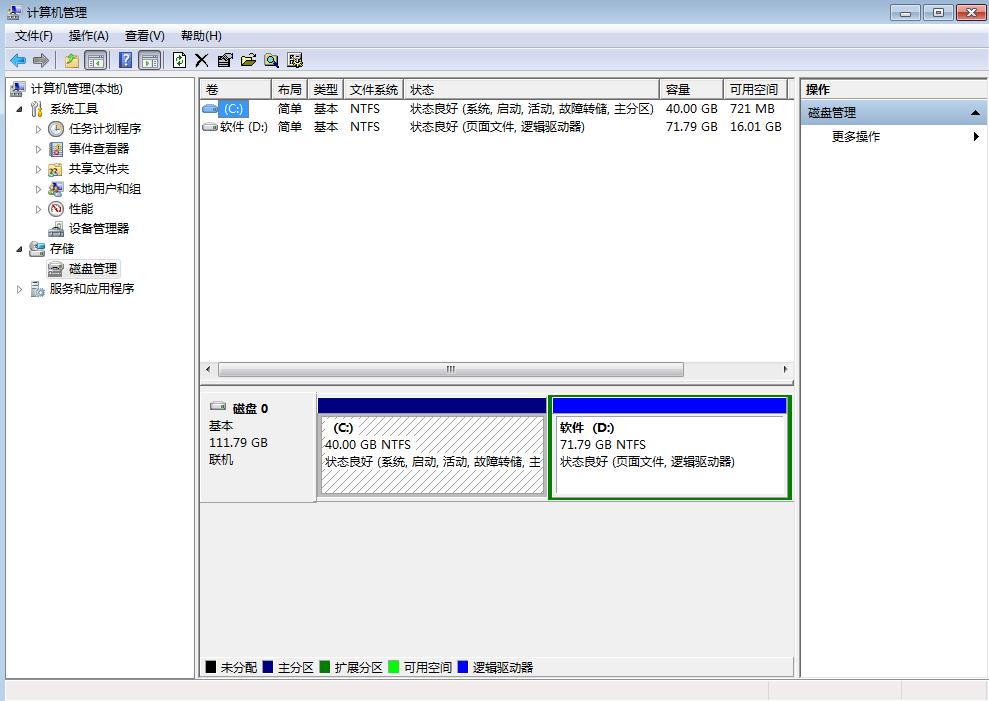
Task: Select the (C:) volume row in list
Action: coord(494,109)
